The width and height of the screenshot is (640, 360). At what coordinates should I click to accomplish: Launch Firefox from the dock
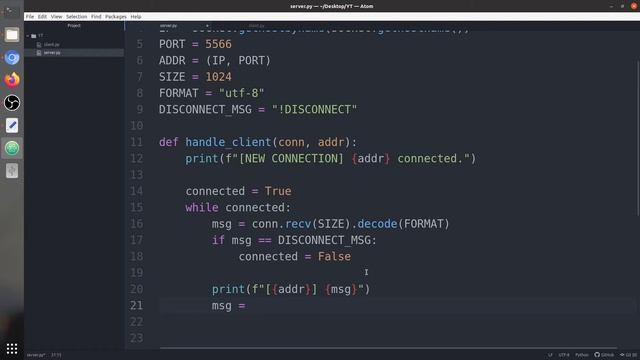(12, 80)
